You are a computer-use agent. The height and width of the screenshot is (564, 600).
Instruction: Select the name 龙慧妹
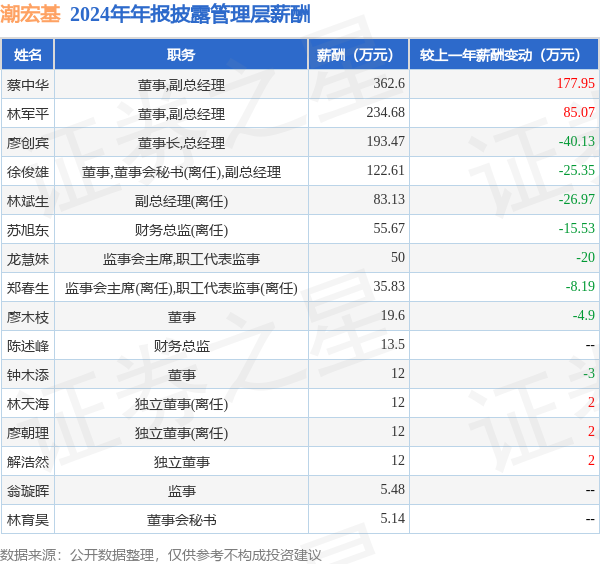28,259
